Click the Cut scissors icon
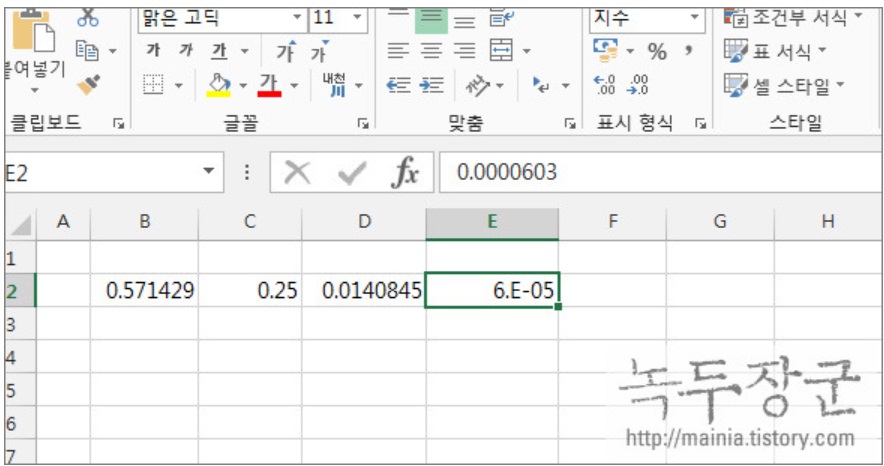 [87, 17]
